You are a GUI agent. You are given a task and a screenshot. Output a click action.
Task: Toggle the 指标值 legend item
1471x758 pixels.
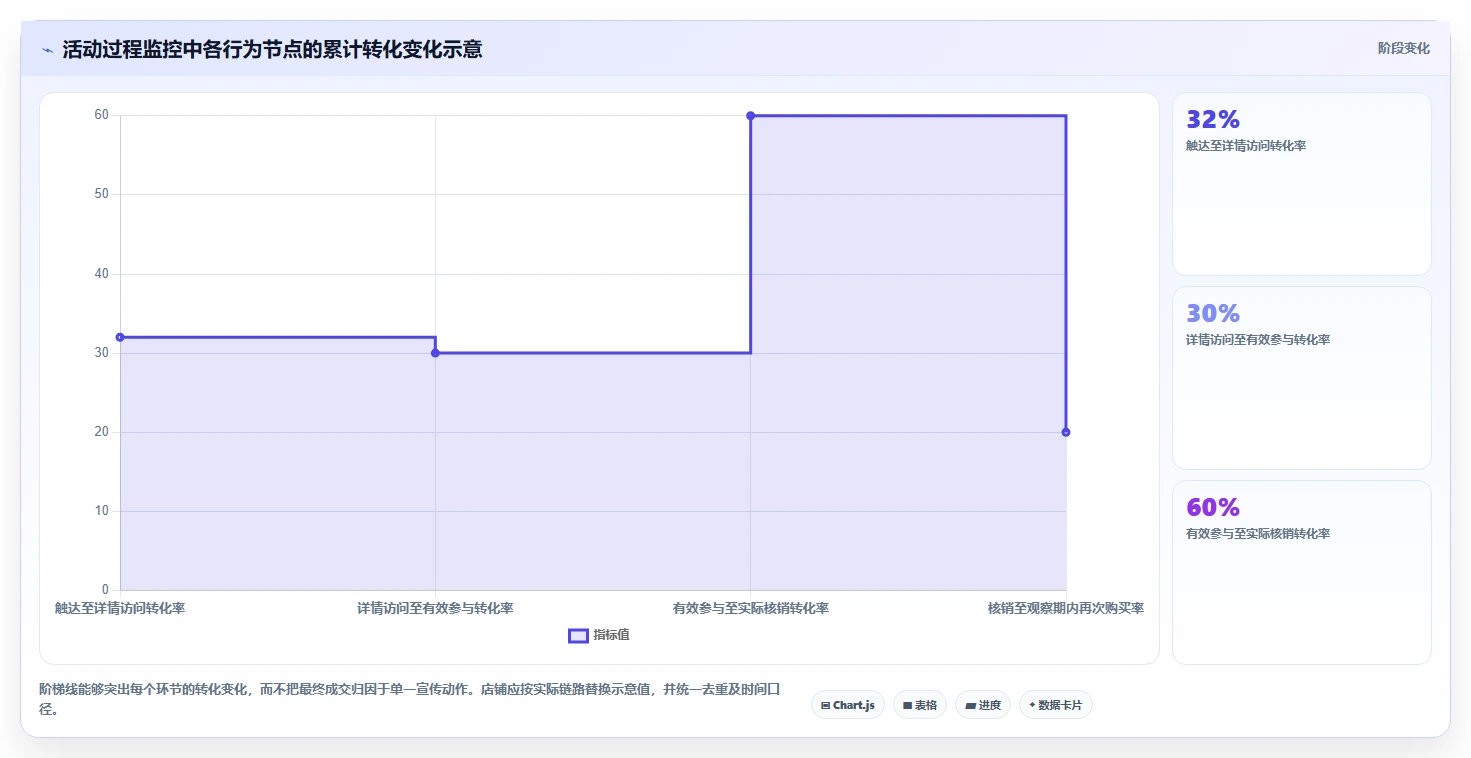pos(599,635)
